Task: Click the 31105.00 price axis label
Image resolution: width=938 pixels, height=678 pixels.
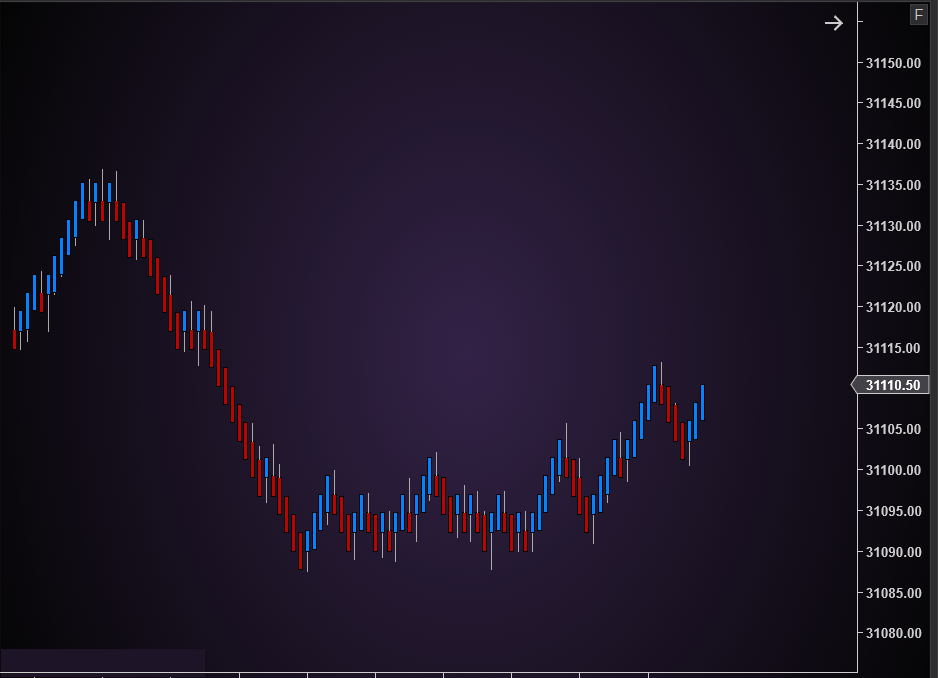Action: tap(893, 429)
